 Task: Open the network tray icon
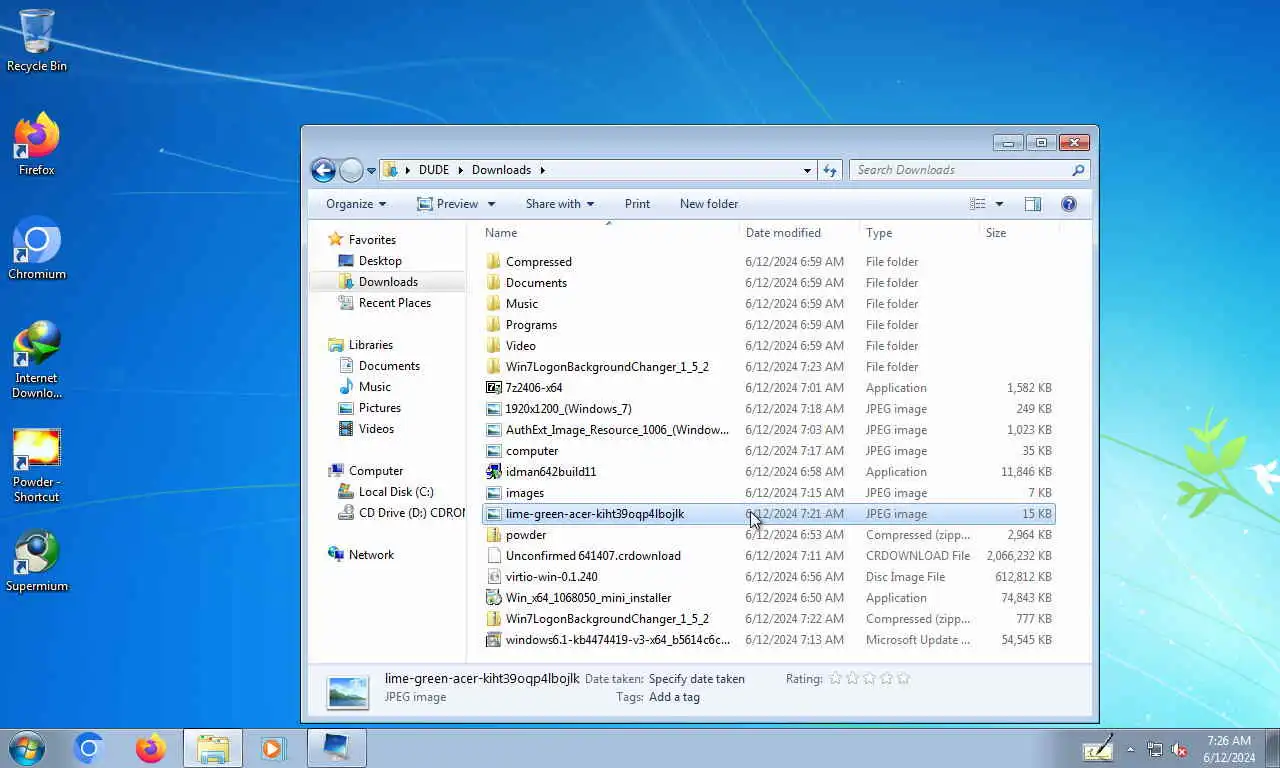pos(1155,749)
